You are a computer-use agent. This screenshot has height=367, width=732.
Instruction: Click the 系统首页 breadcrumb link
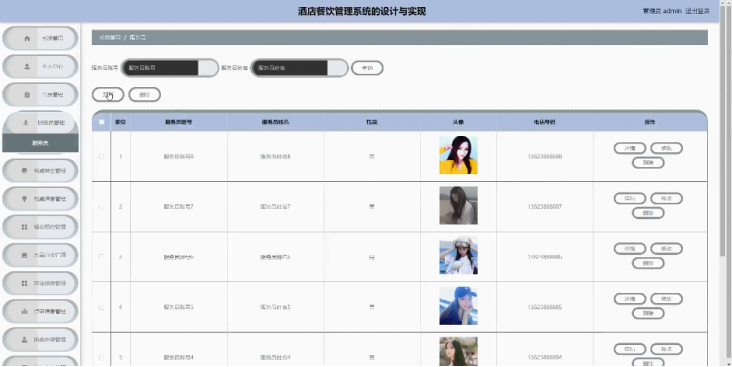coord(110,37)
